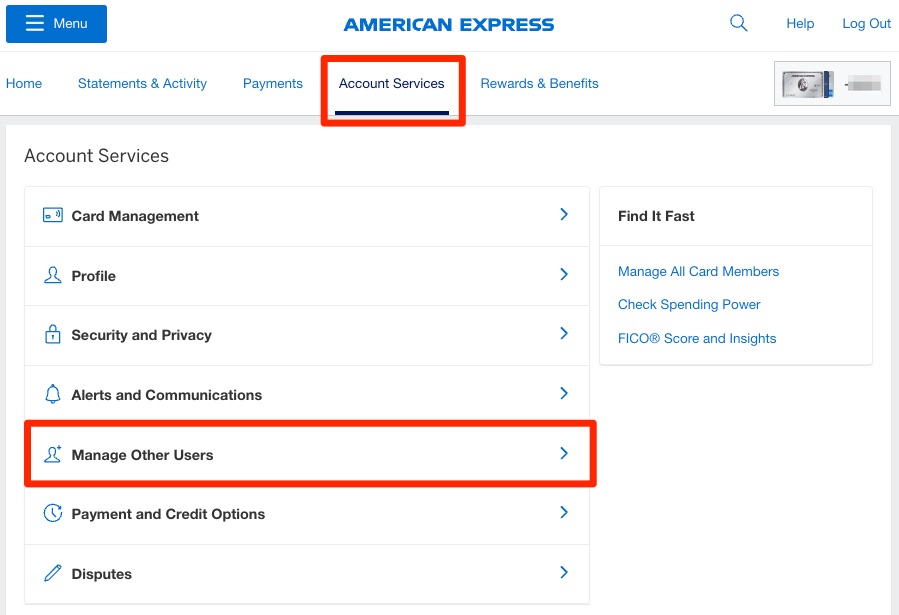
Task: Open the hamburger Menu button
Action: coord(56,23)
